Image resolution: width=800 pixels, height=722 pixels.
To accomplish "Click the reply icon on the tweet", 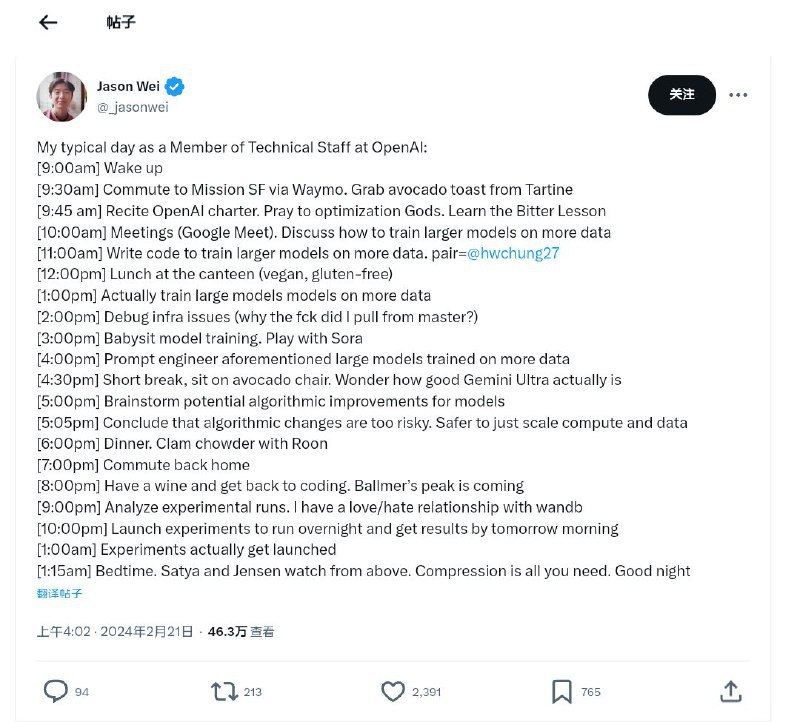I will tap(57, 691).
